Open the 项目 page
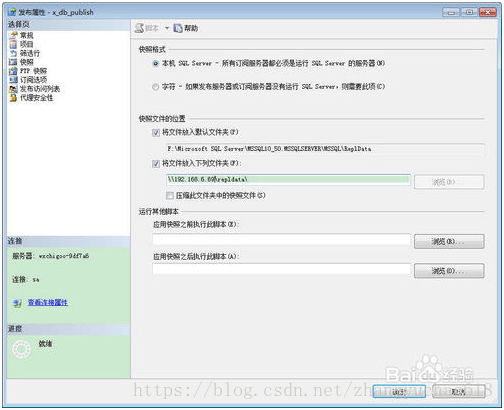 coord(27,44)
